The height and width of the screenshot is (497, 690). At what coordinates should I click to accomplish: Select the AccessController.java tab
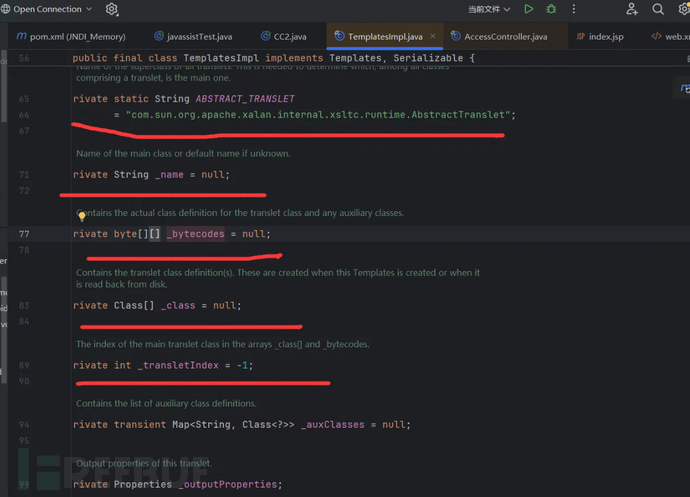tap(498, 36)
